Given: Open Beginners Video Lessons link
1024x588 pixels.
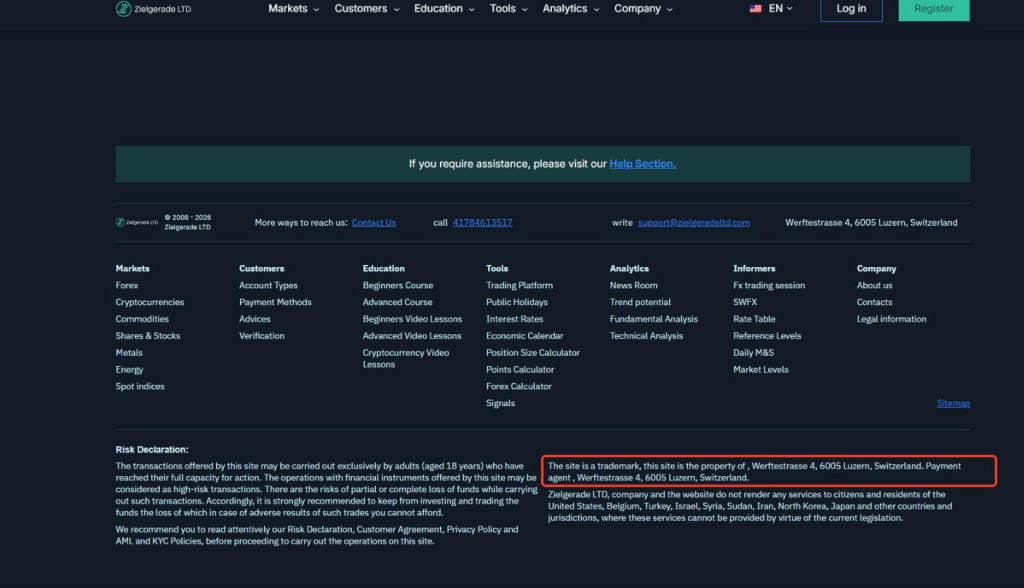Looking at the screenshot, I should coord(412,319).
